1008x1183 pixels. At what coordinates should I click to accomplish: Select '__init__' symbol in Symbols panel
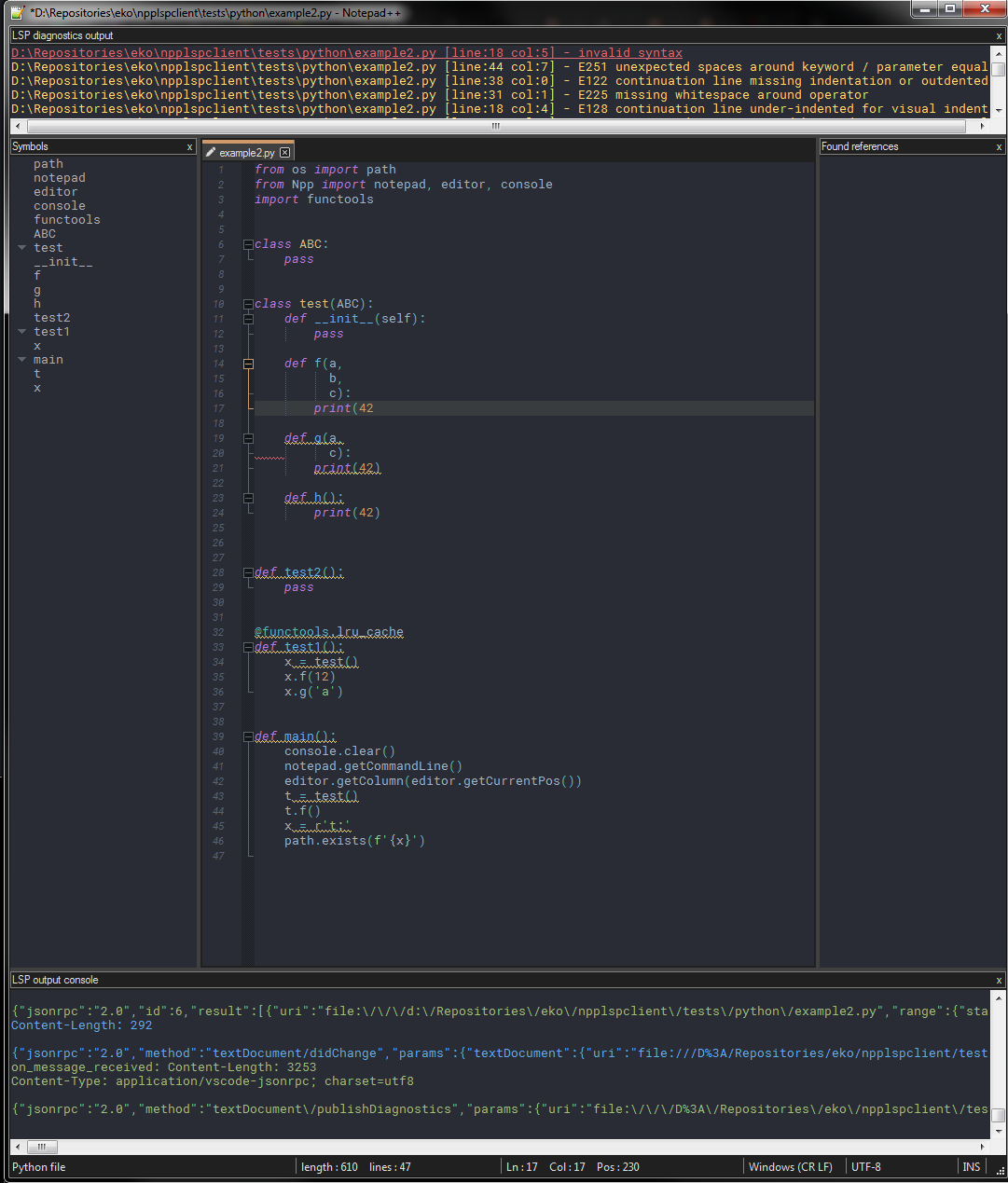tap(63, 262)
